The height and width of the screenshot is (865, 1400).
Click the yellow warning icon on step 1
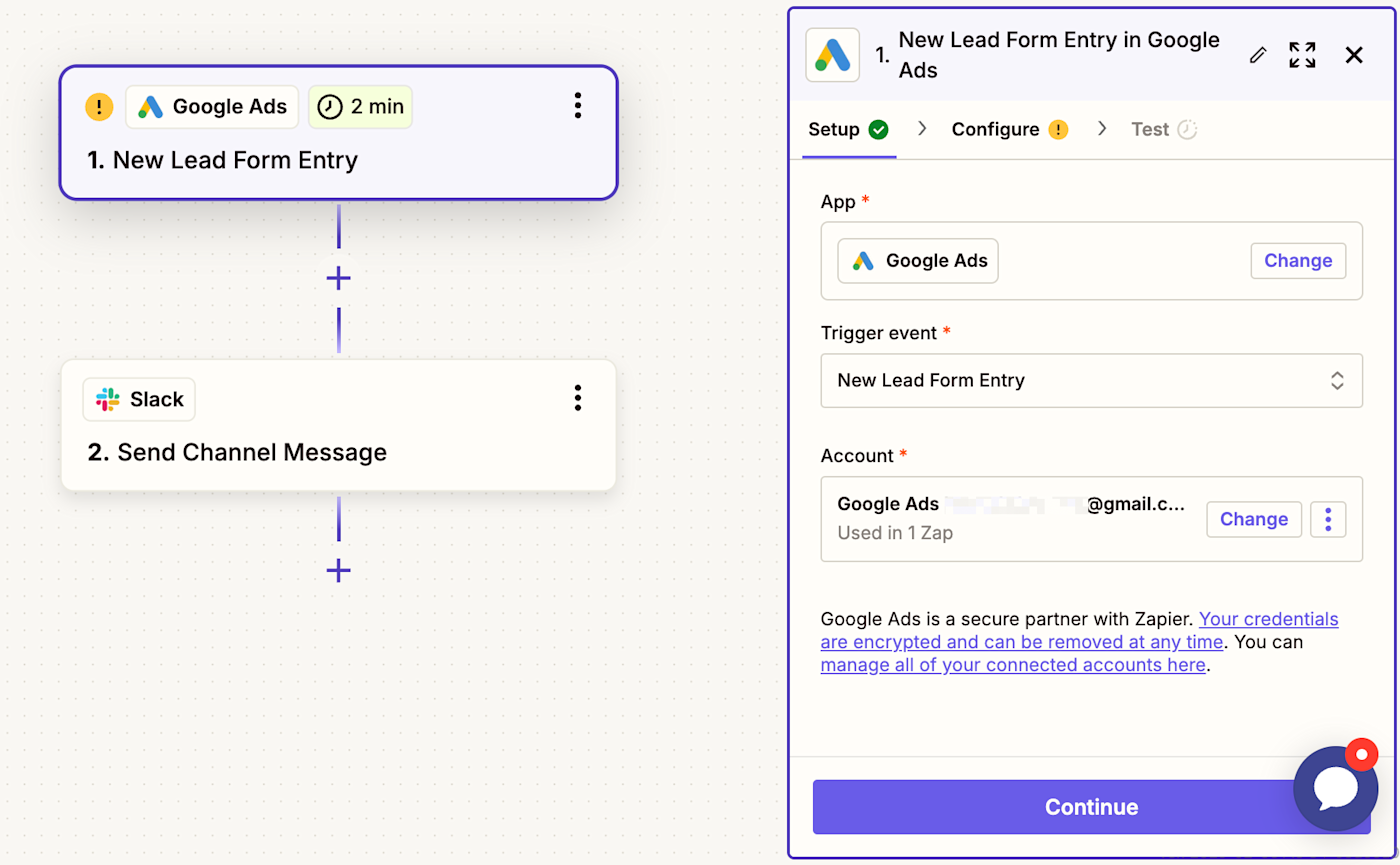pyautogui.click(x=99, y=107)
